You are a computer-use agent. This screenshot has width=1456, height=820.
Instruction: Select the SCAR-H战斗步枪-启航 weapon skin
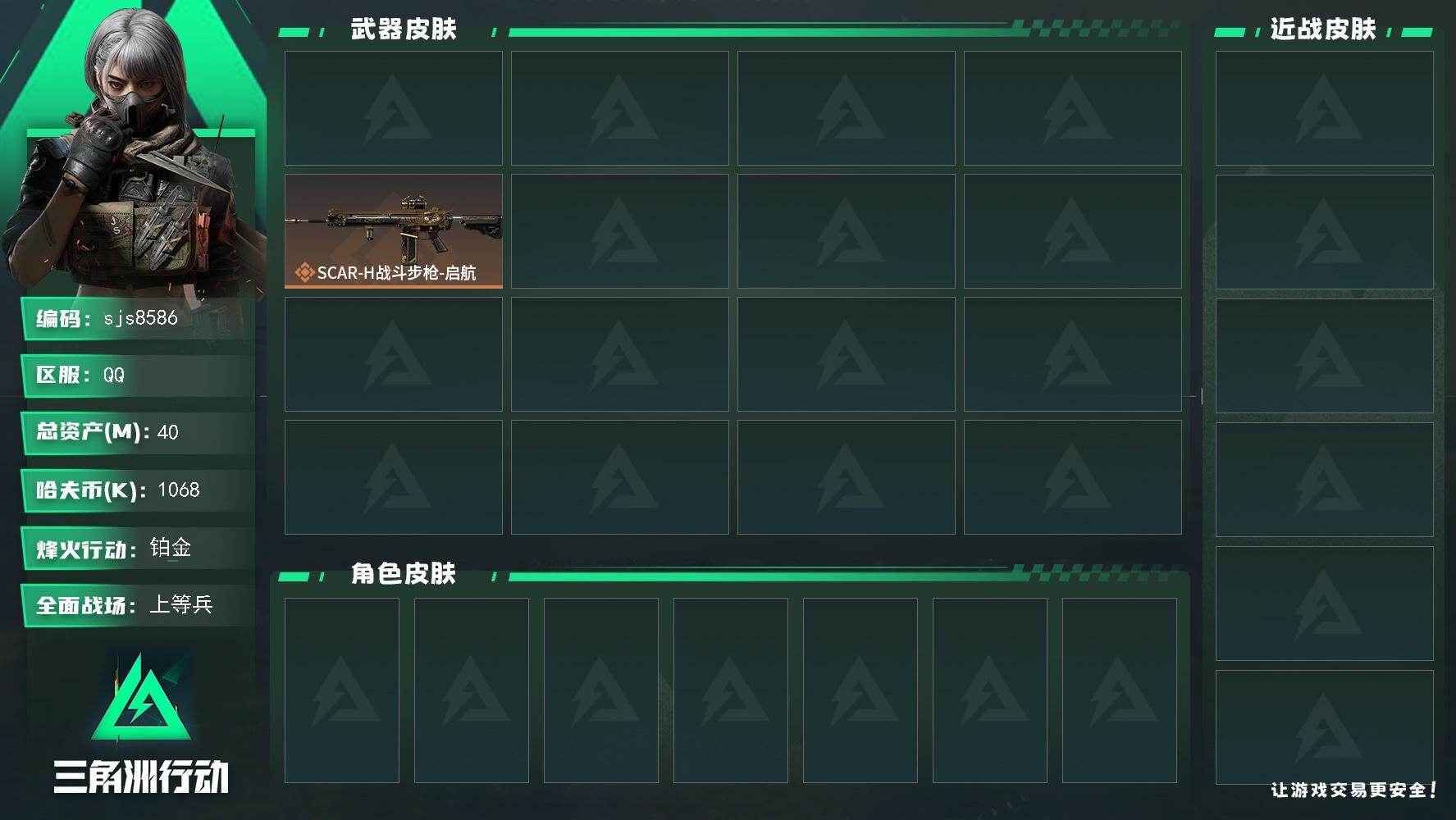(x=394, y=231)
